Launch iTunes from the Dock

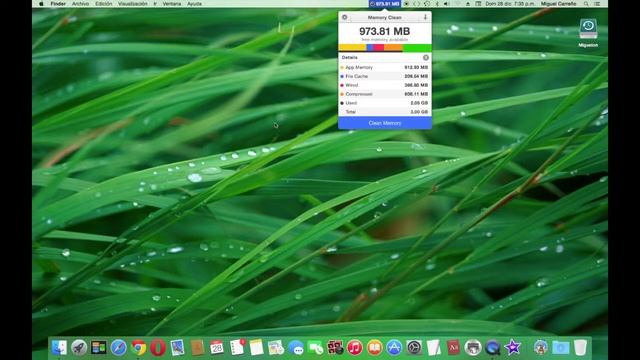pyautogui.click(x=355, y=347)
